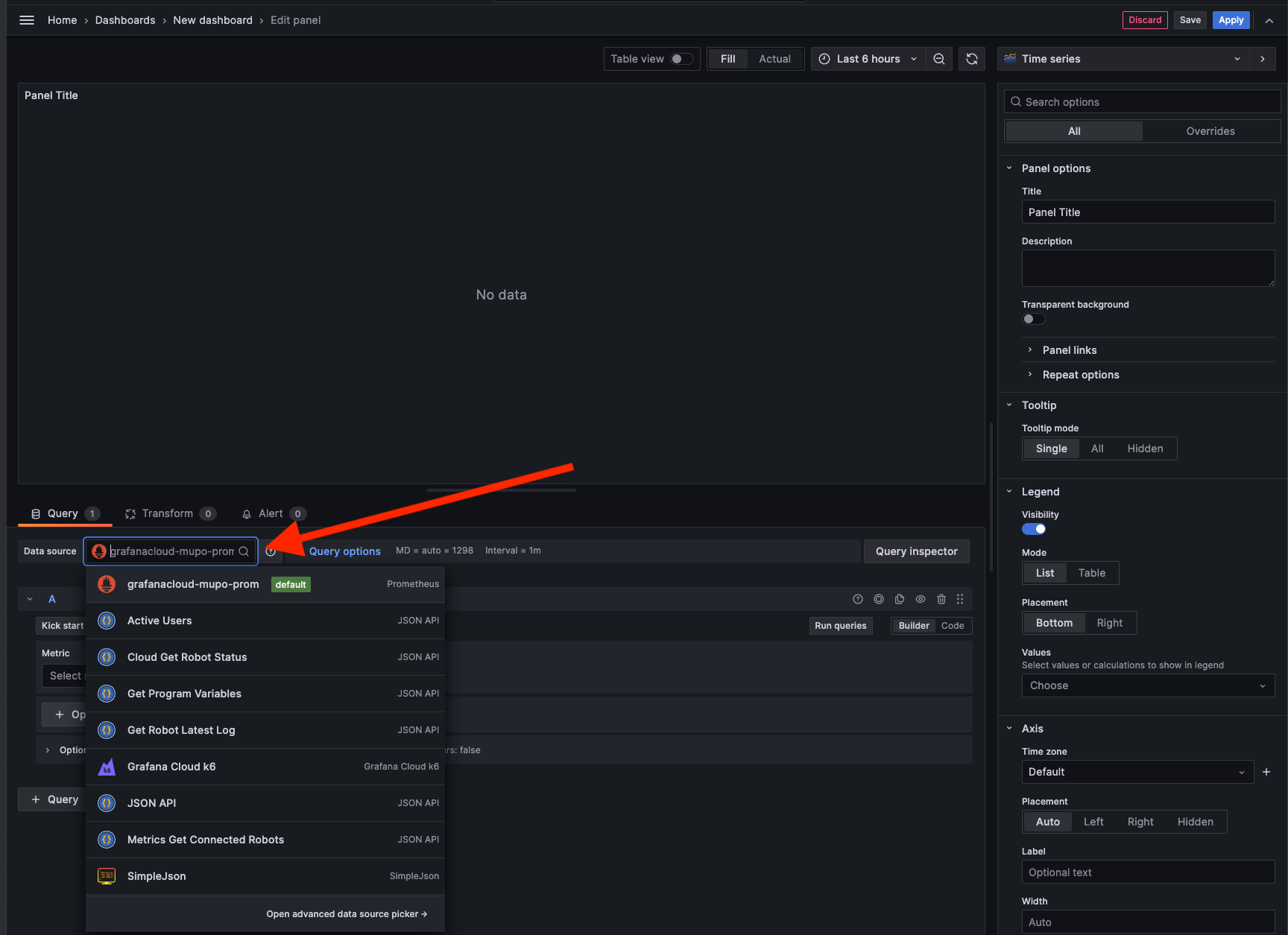This screenshot has height=935, width=1288.
Task: Click the create recorded query icon for query A
Action: pyautogui.click(x=879, y=599)
